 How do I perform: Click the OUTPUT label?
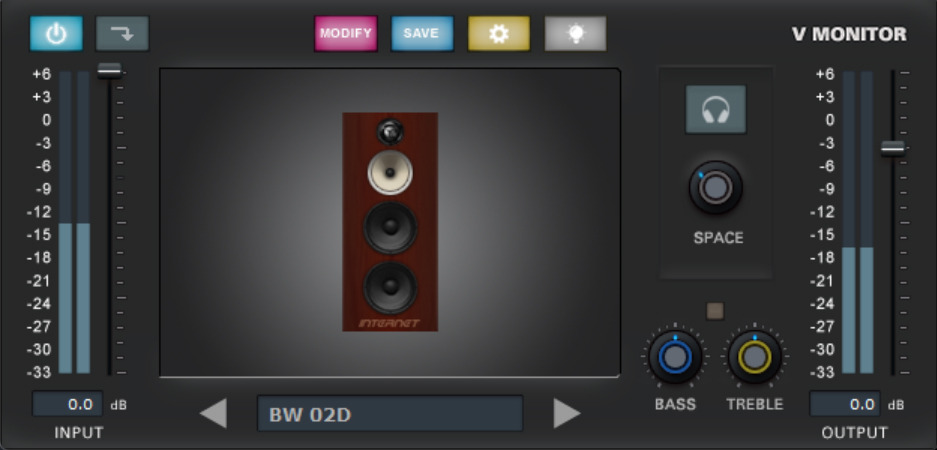click(x=855, y=432)
